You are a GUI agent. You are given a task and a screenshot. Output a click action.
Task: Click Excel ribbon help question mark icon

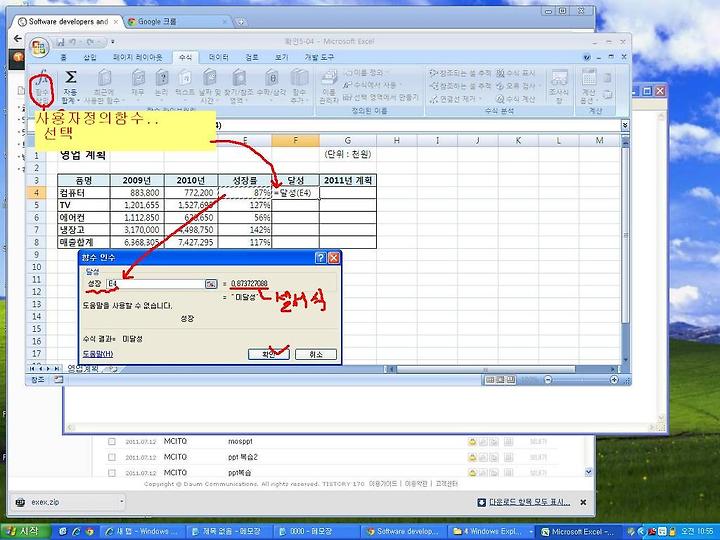(587, 57)
